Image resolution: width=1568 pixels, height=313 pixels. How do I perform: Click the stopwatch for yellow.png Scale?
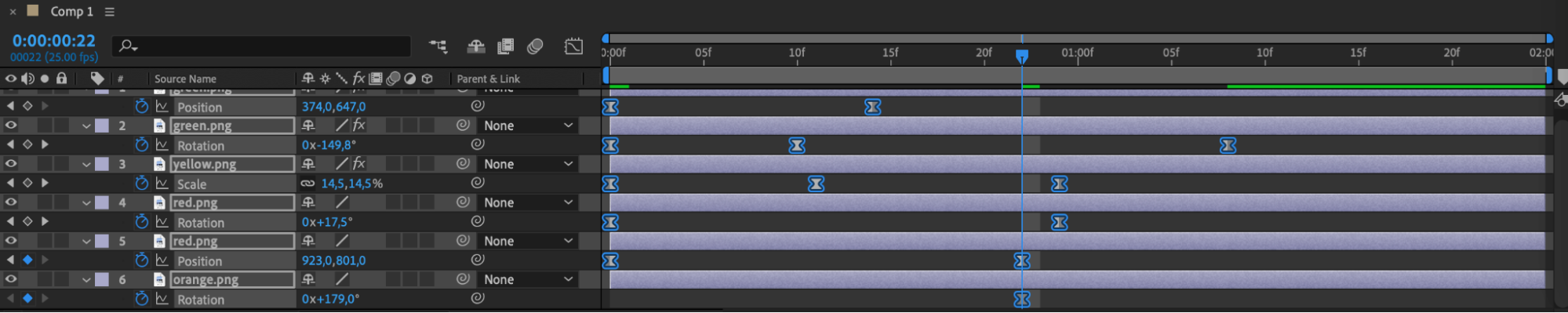coord(141,183)
